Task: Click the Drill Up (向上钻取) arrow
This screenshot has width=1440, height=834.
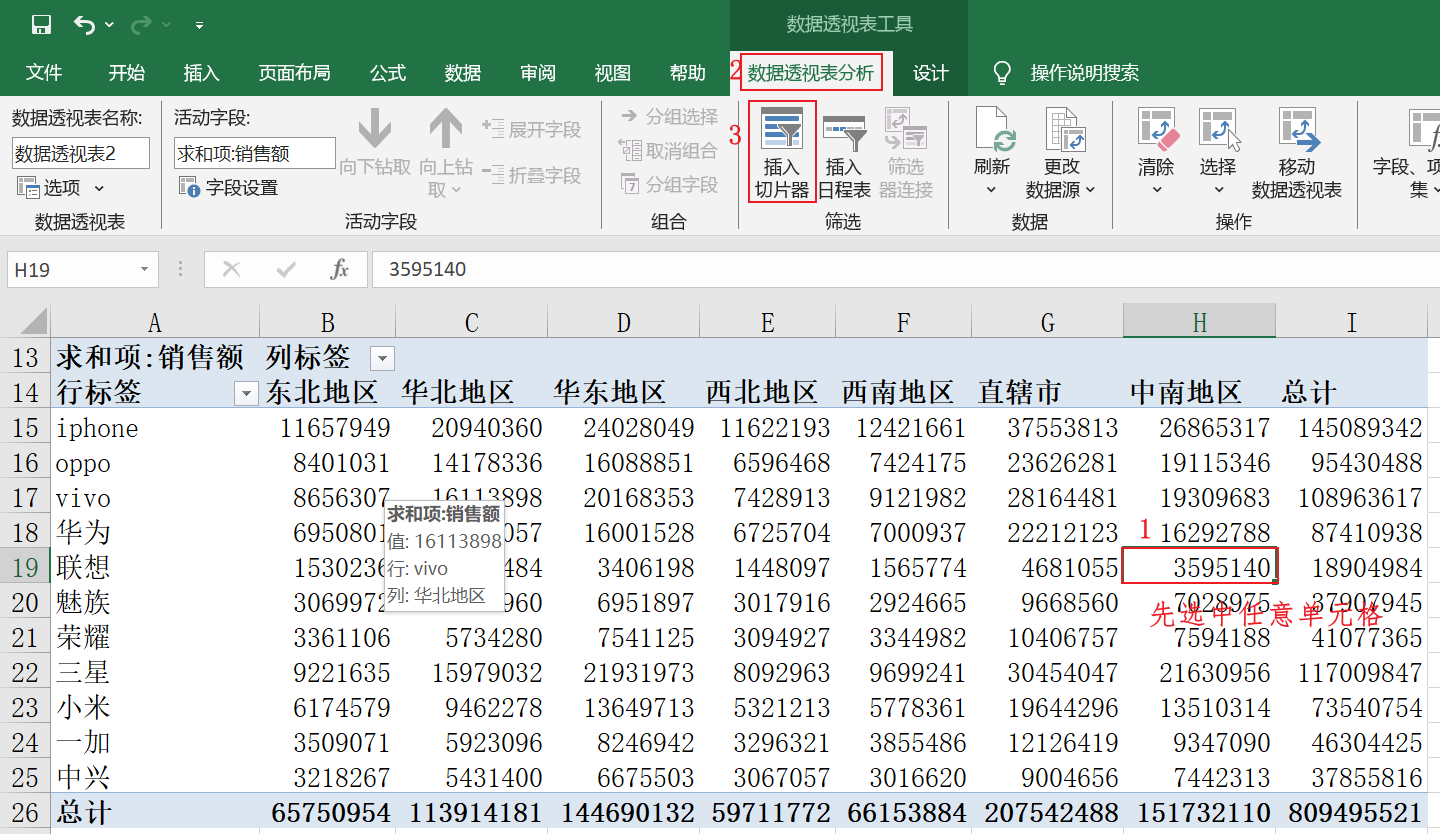Action: [x=445, y=129]
